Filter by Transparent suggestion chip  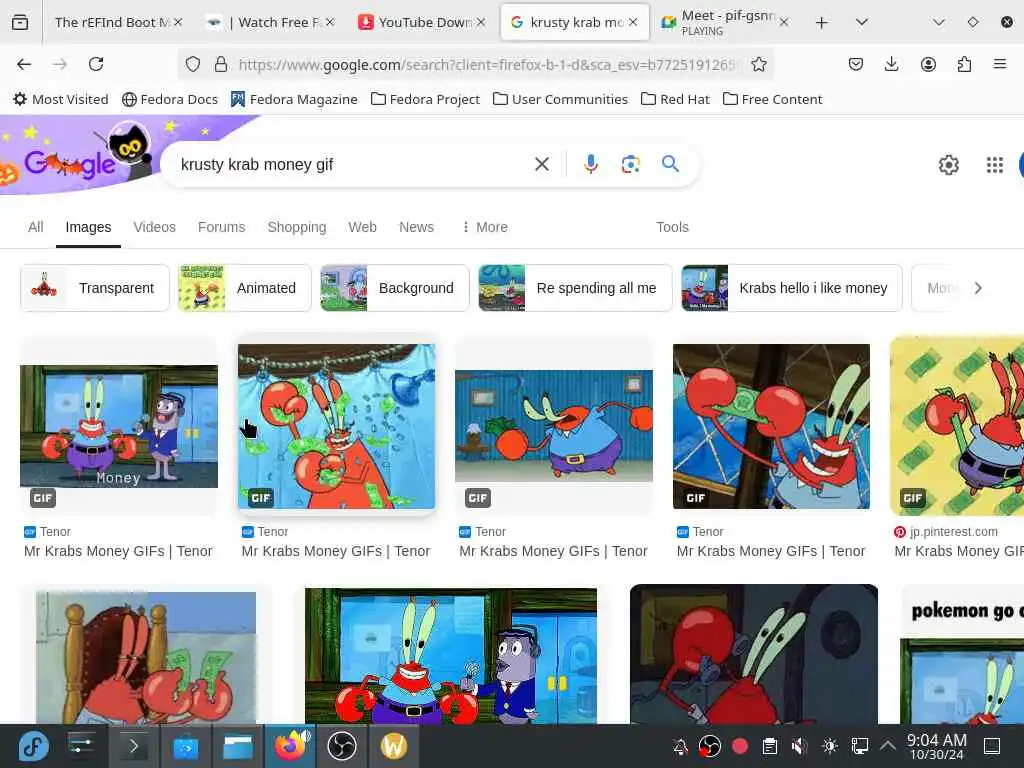point(95,288)
